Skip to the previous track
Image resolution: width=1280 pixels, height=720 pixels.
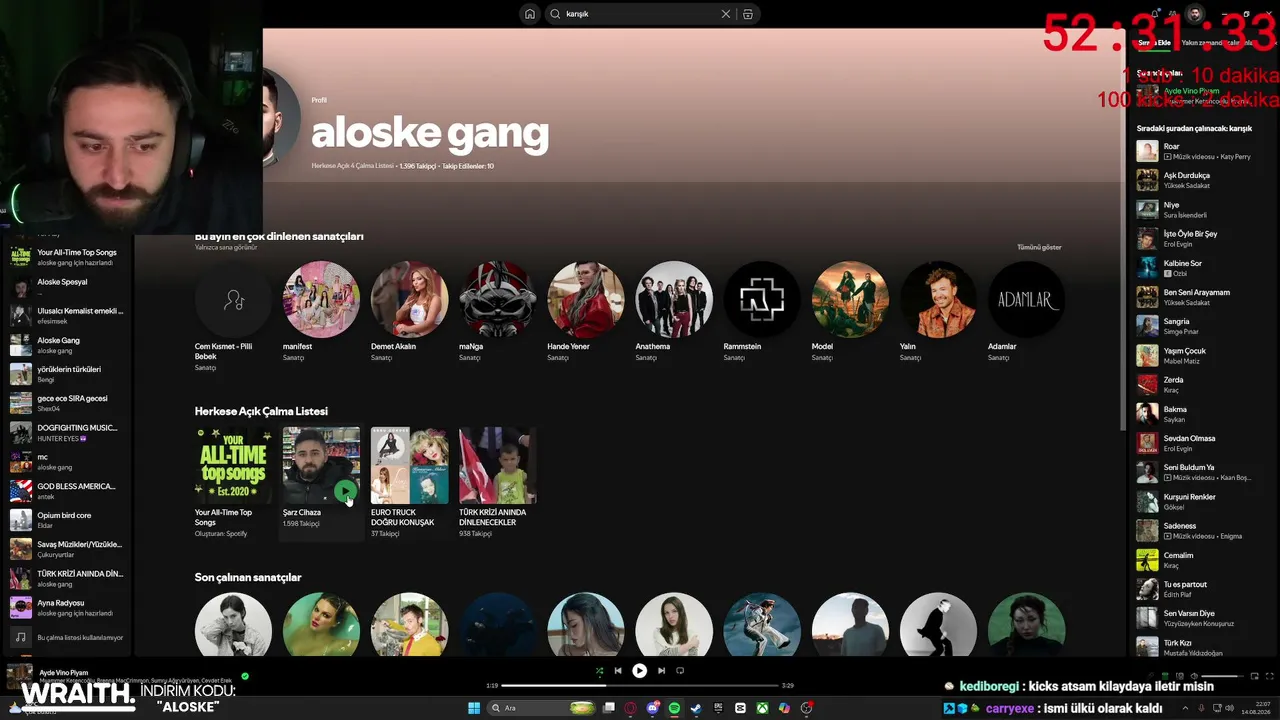[618, 671]
